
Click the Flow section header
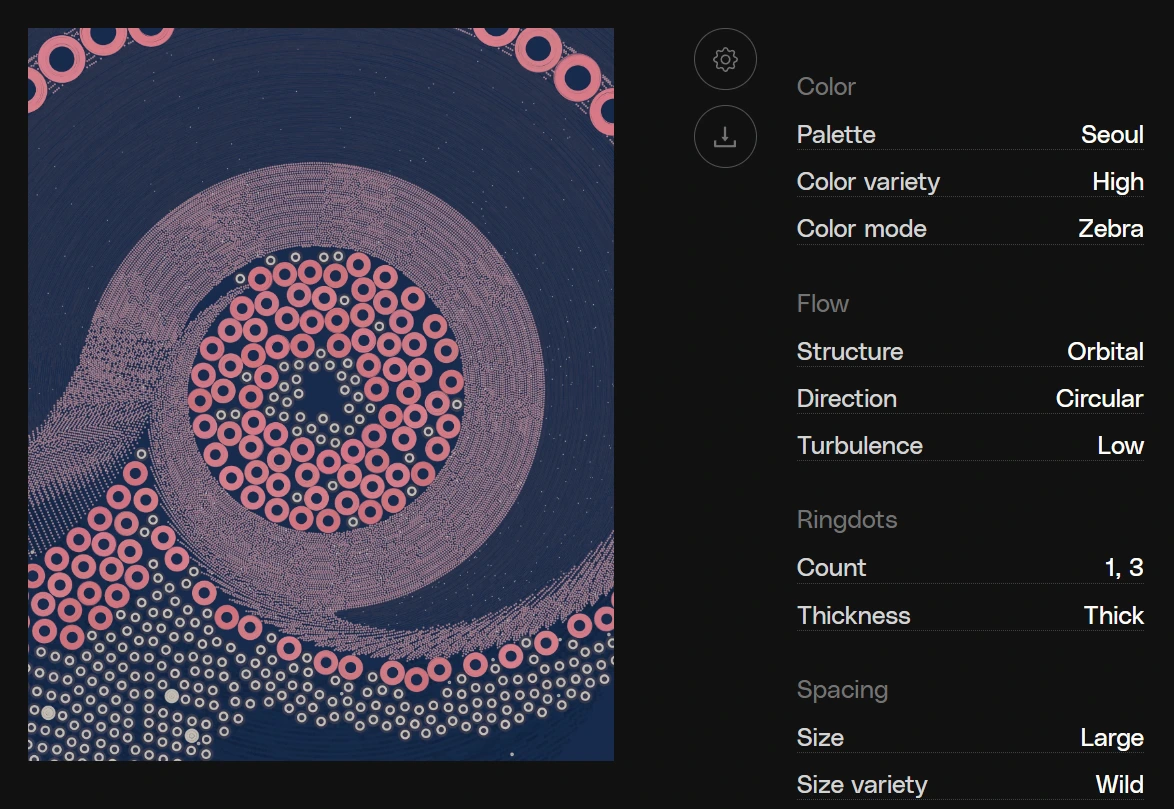[822, 304]
